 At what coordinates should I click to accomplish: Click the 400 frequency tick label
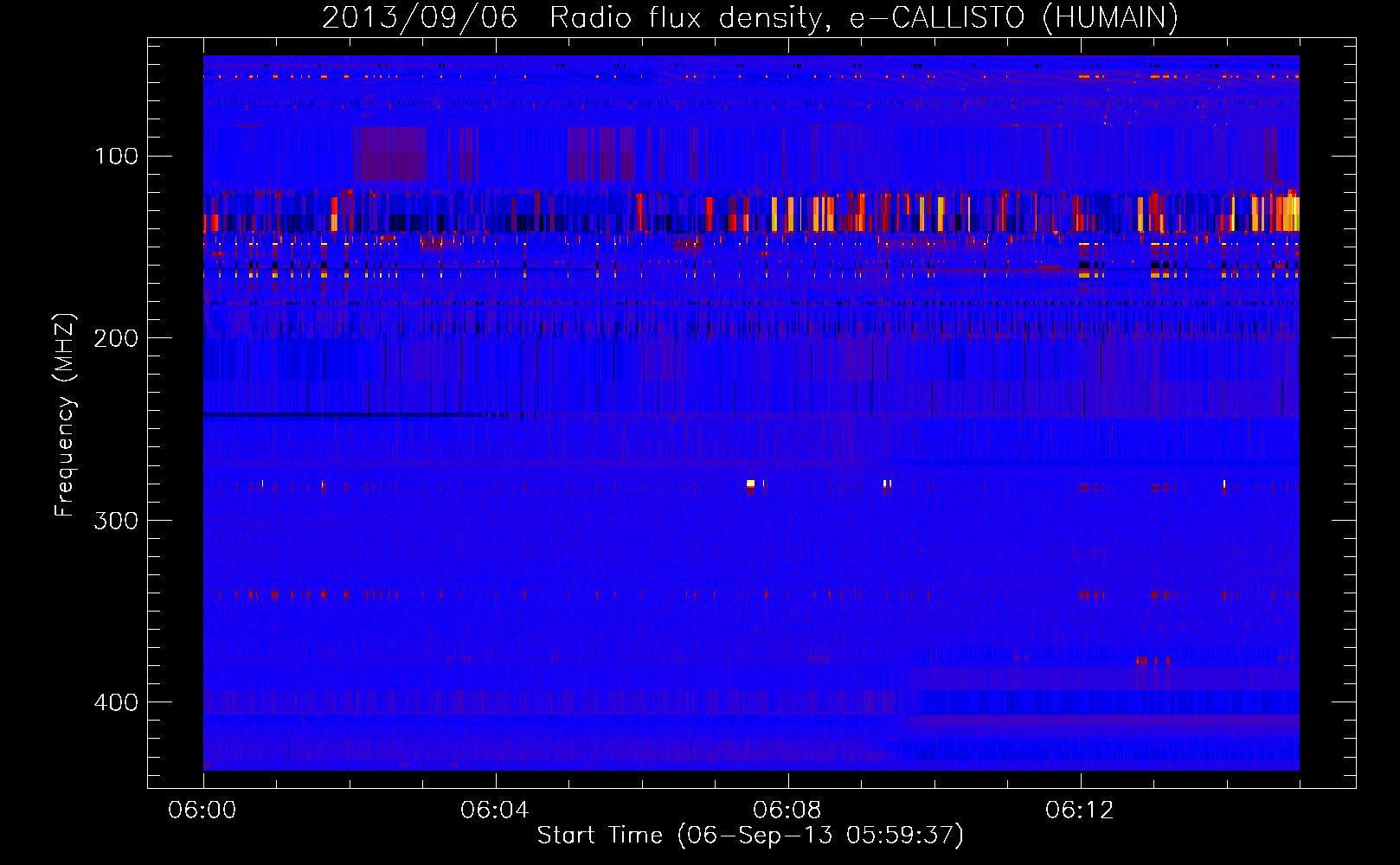[x=116, y=702]
